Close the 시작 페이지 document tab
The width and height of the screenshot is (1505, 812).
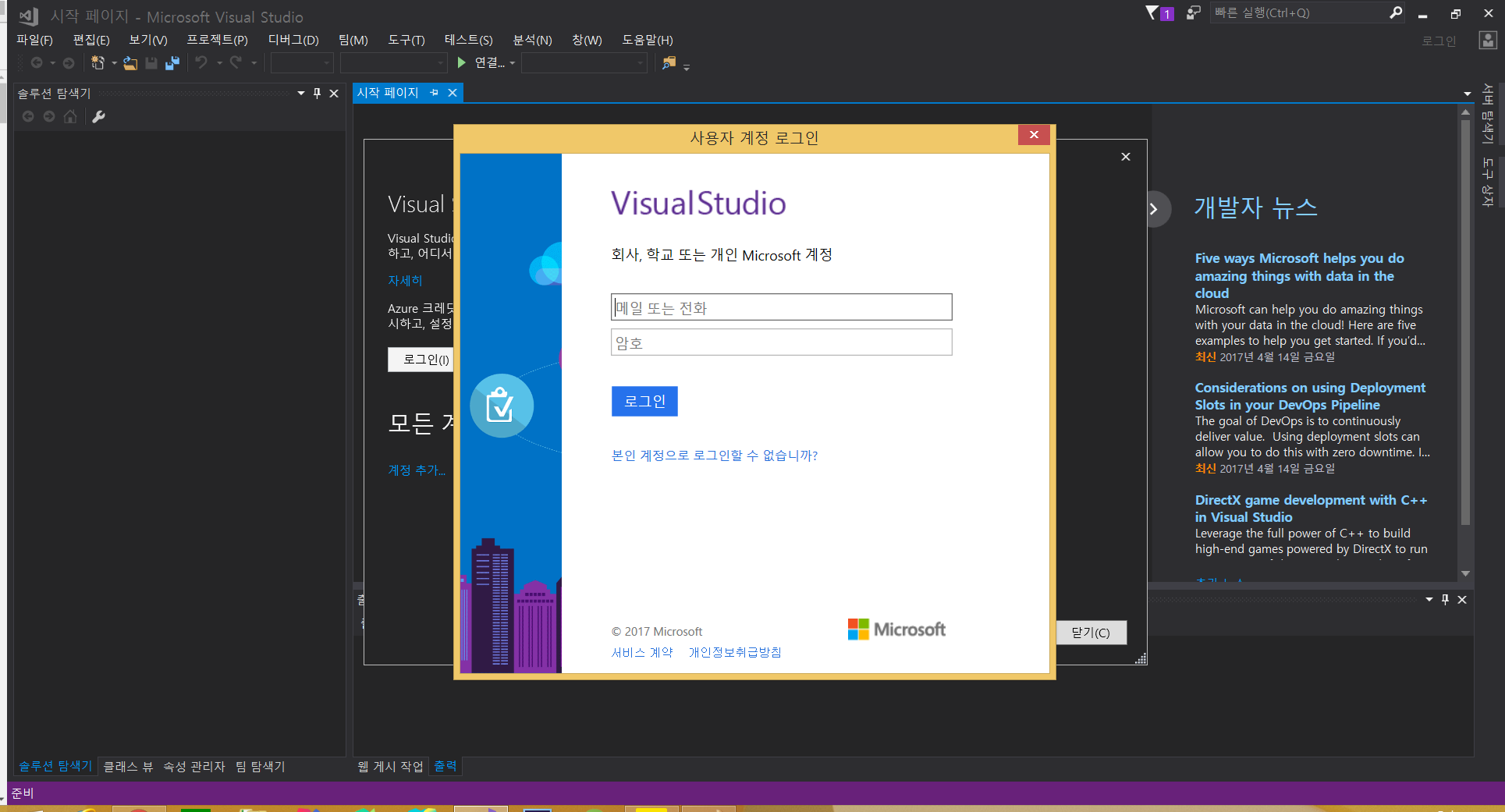tap(453, 93)
